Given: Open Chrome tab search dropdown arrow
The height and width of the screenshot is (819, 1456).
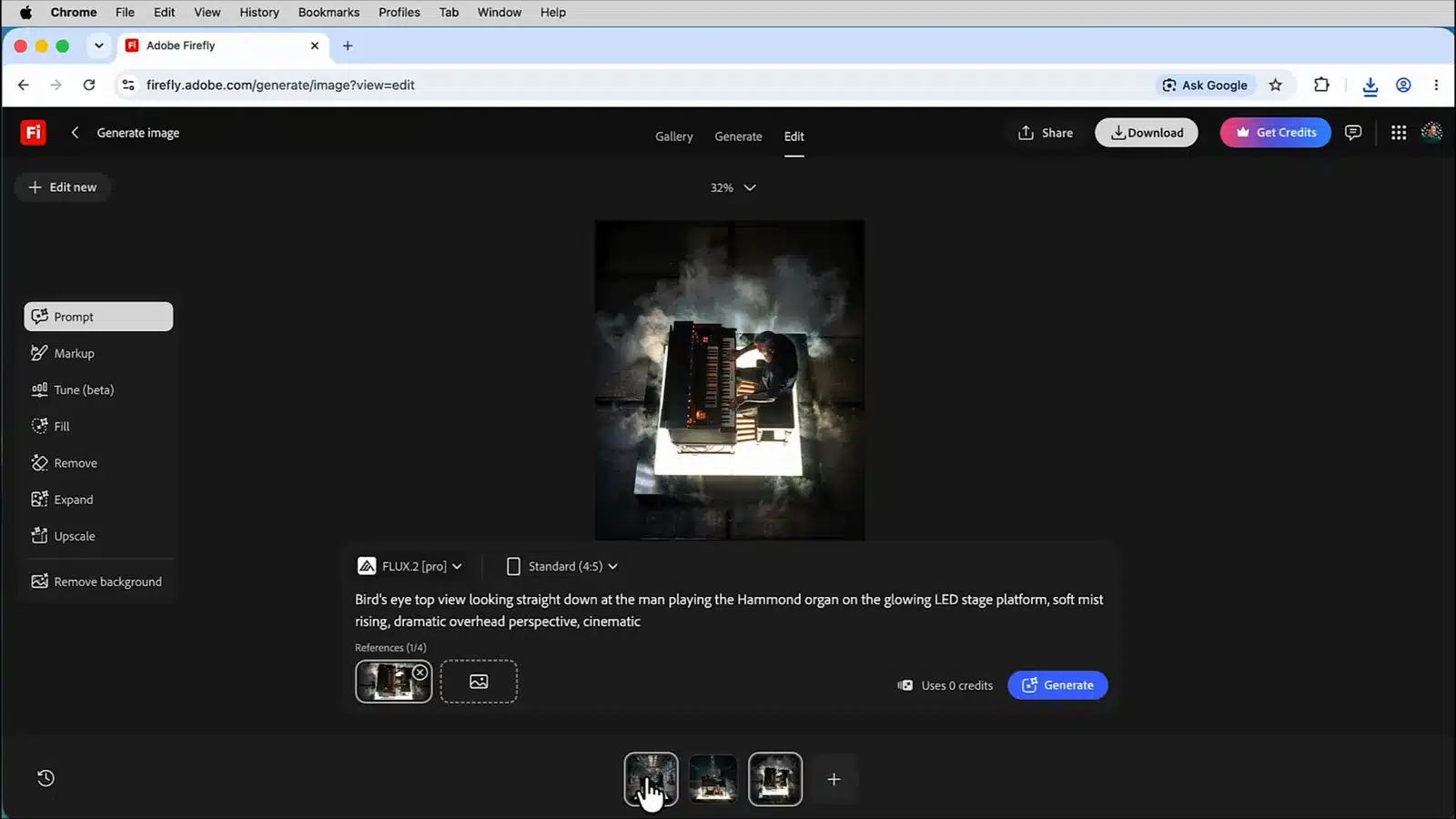Looking at the screenshot, I should [98, 45].
